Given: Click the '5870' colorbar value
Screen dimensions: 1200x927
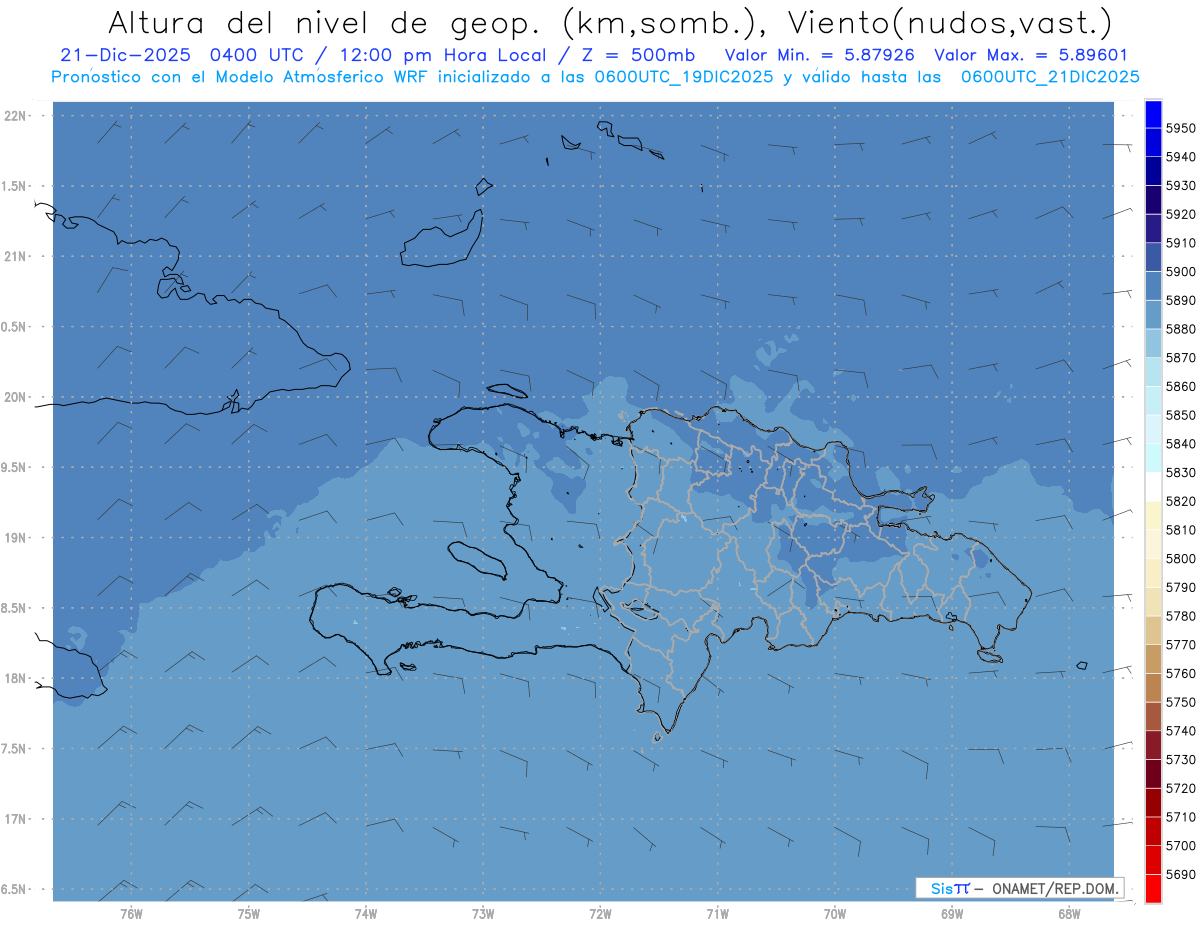Looking at the screenshot, I should point(1180,358).
